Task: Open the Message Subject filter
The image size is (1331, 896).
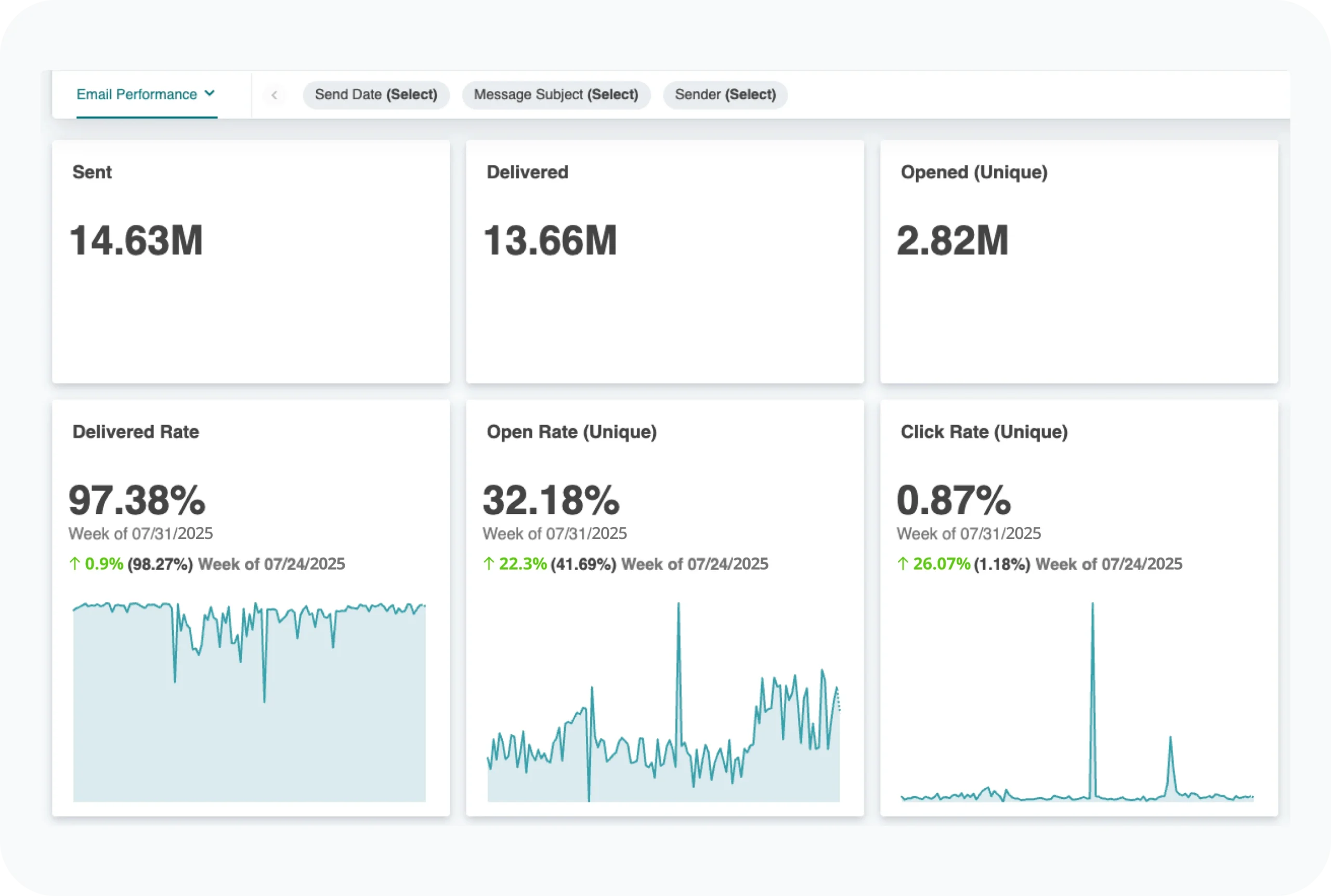Action: tap(555, 95)
